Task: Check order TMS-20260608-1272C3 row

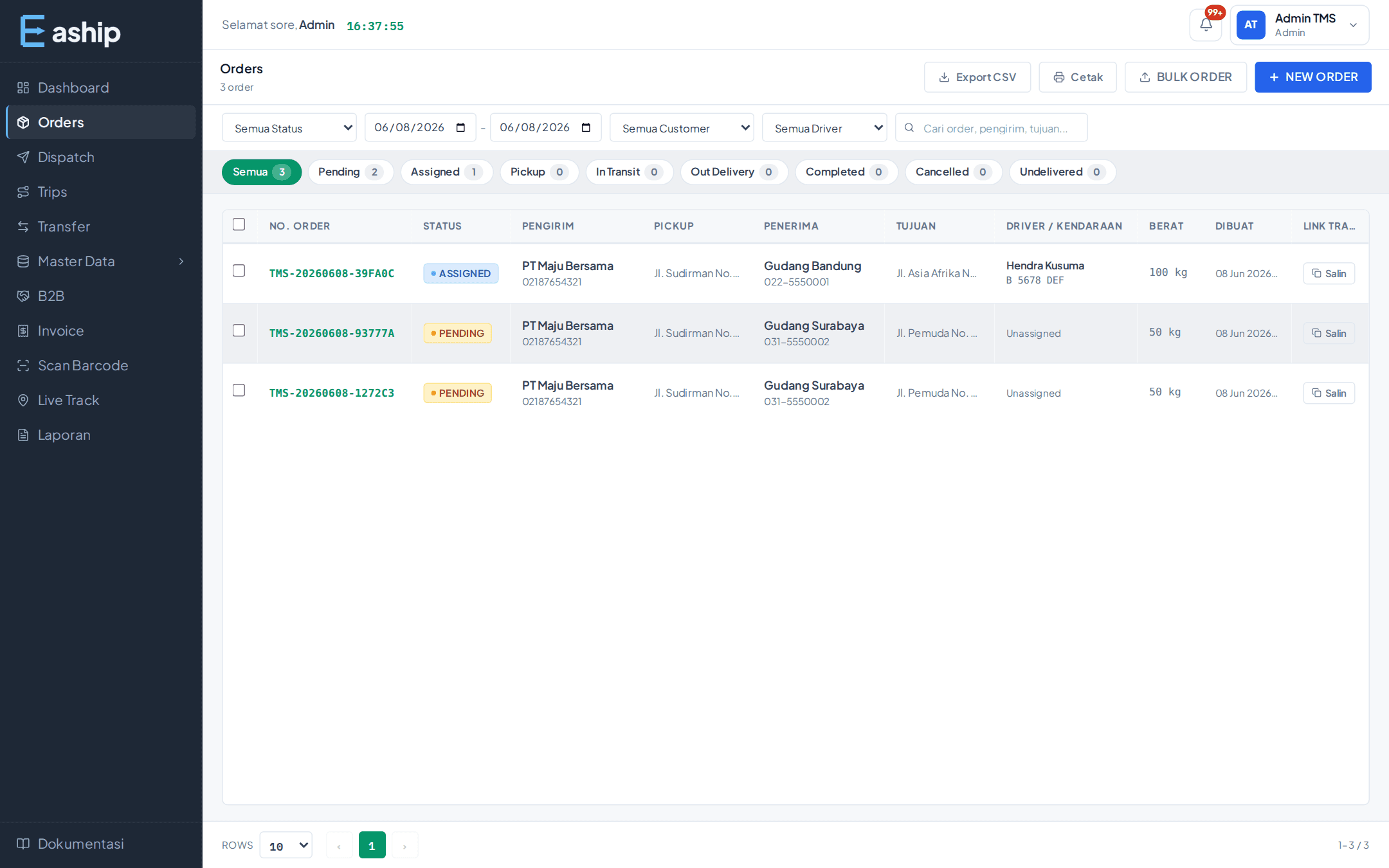Action: point(239,390)
